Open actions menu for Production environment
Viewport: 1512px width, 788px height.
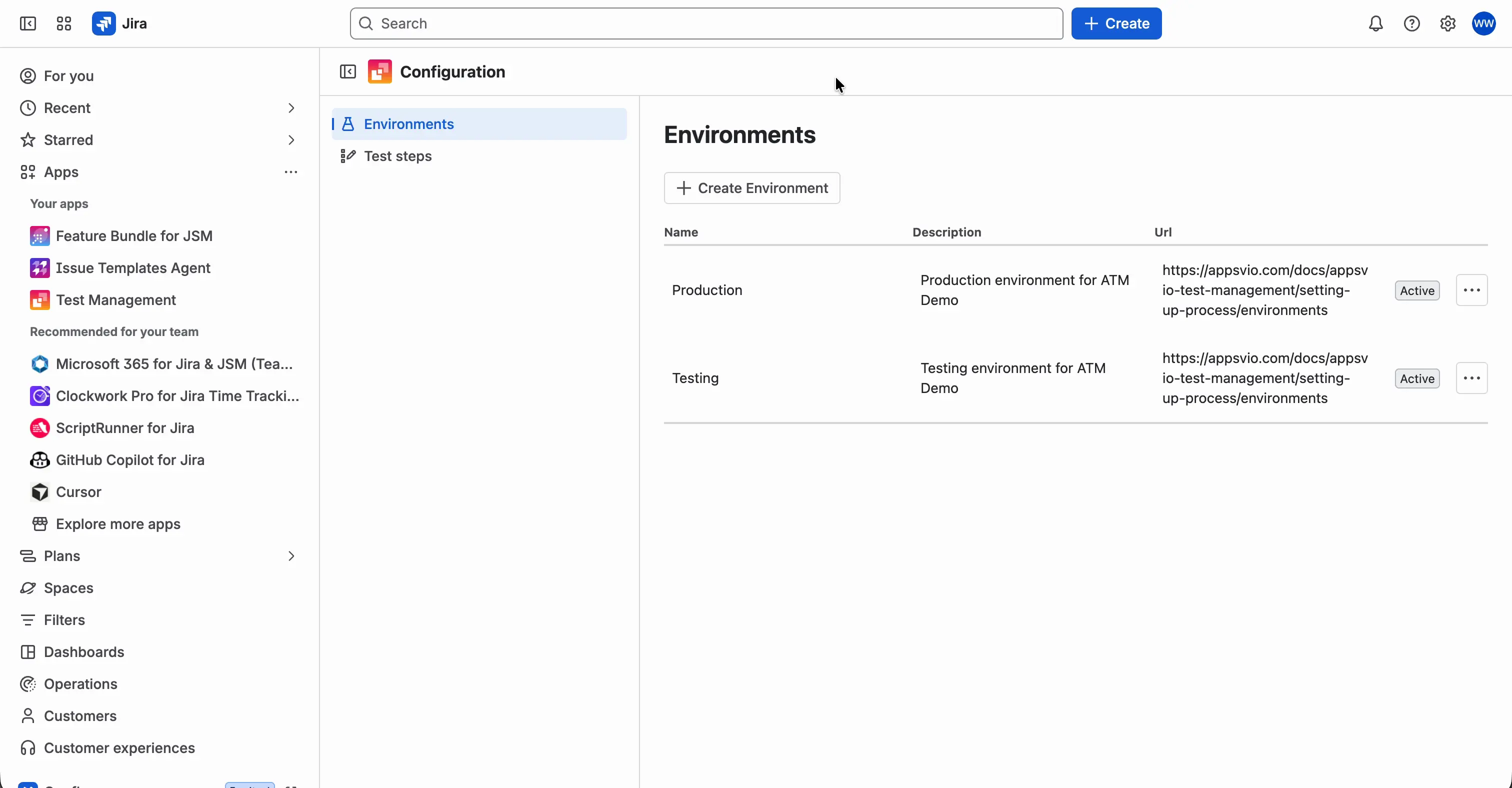click(x=1471, y=290)
